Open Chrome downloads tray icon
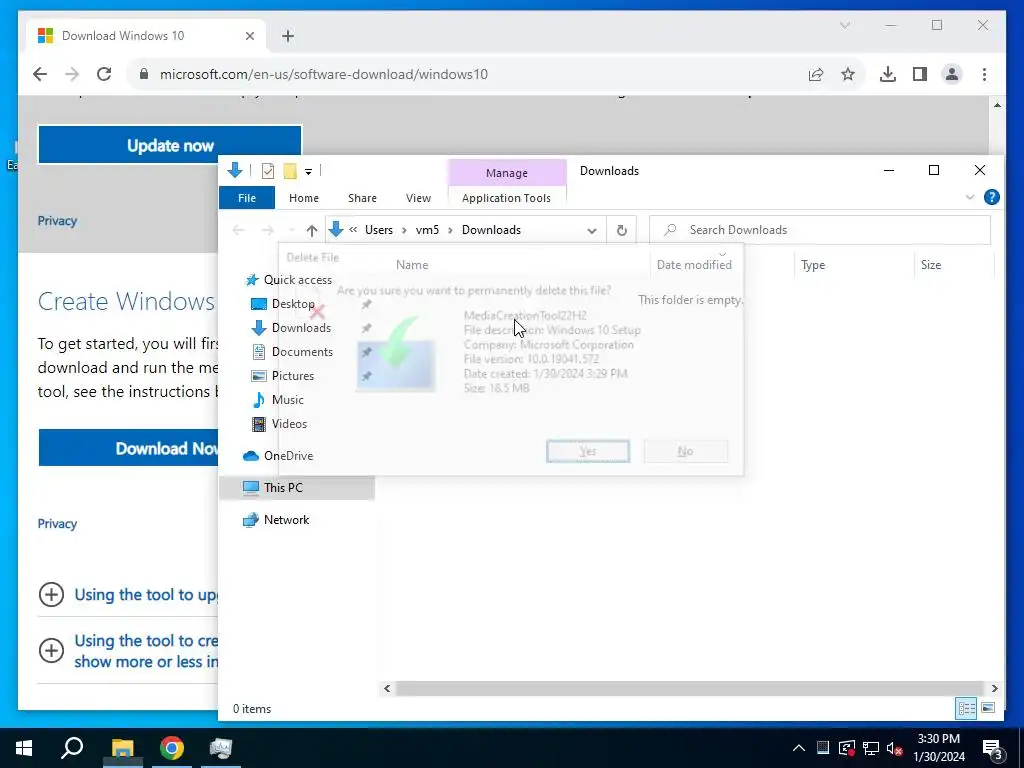 tap(888, 74)
